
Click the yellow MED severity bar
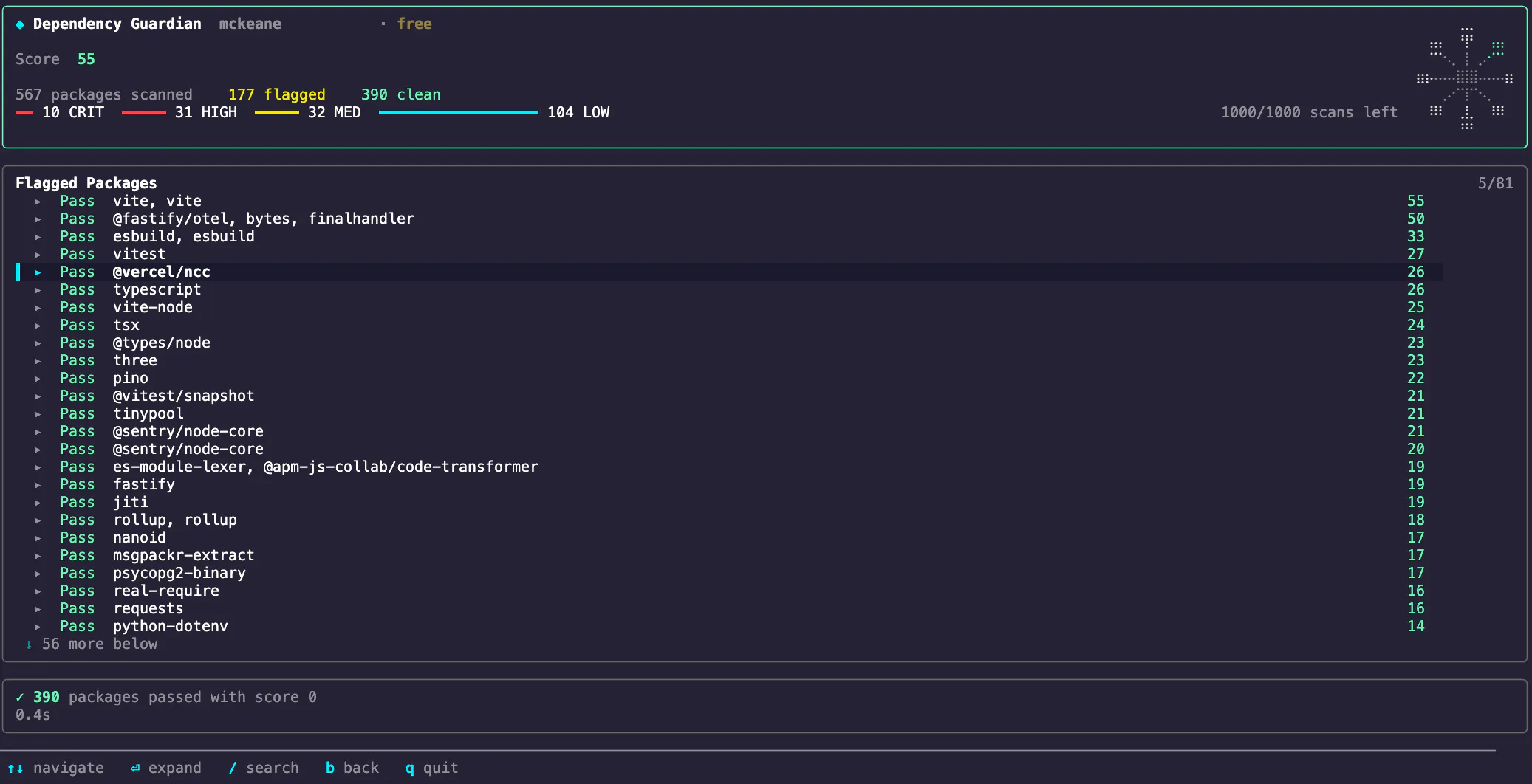tap(277, 112)
